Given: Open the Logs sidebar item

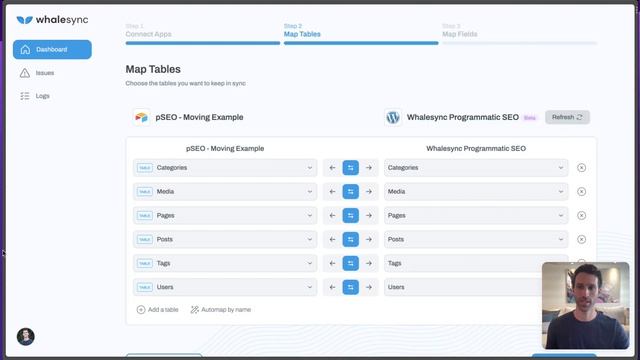Looking at the screenshot, I should (35, 96).
